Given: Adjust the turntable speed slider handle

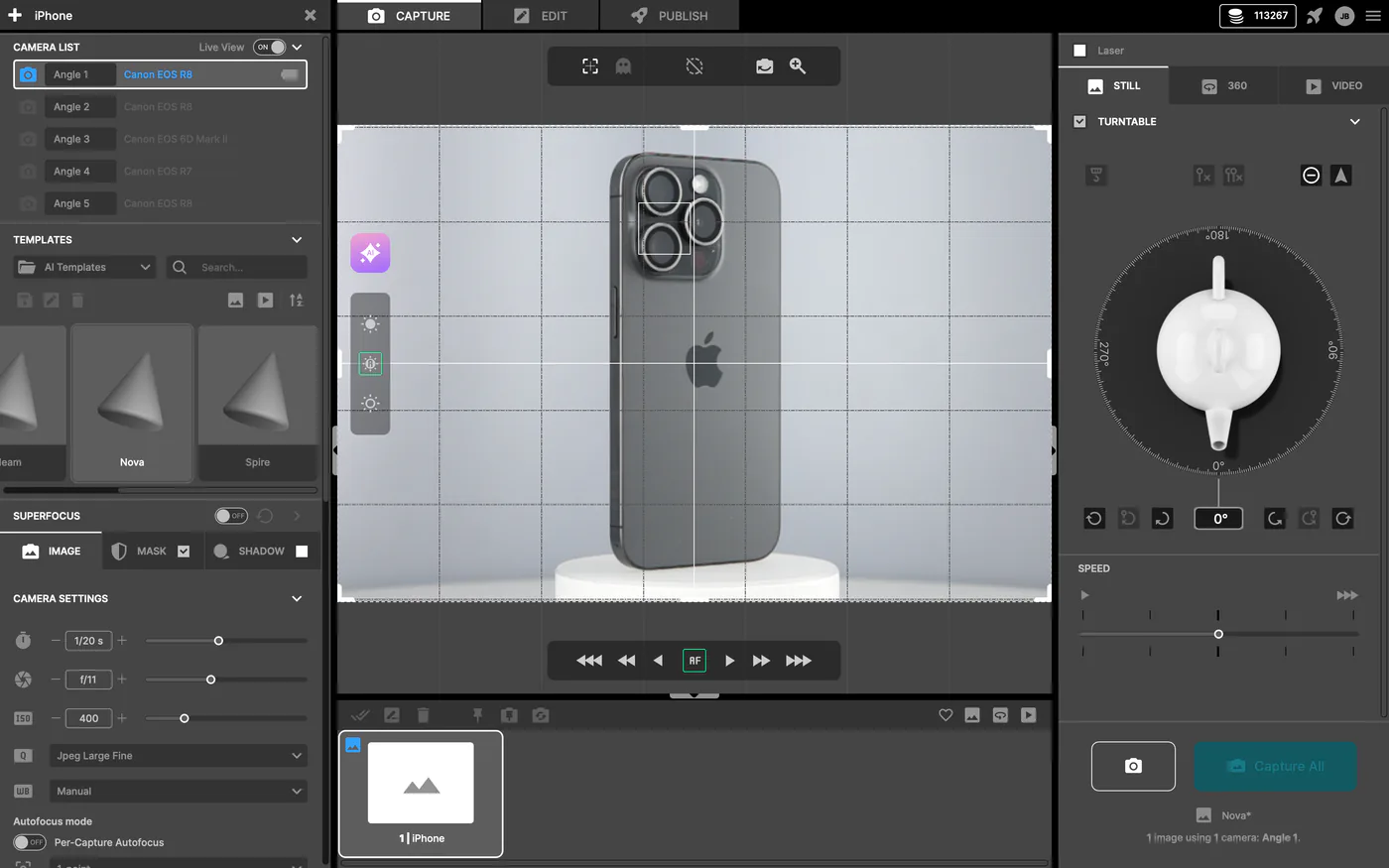Looking at the screenshot, I should (x=1218, y=634).
